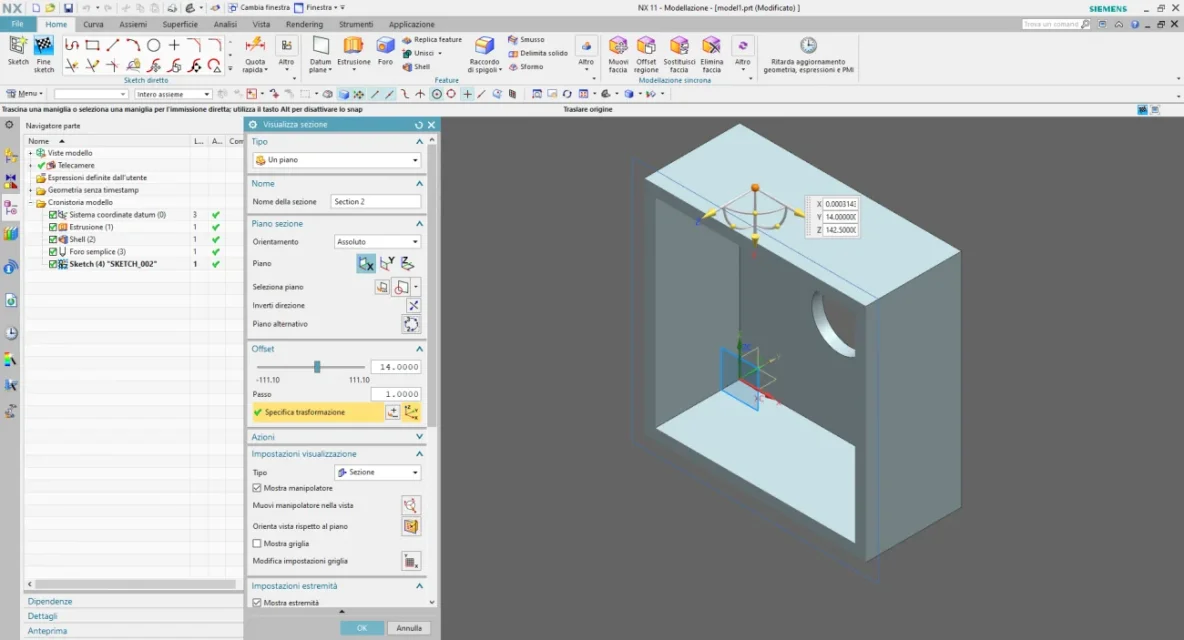
Task: Toggle checkbox for Sistema coordinate datum (0)
Action: coord(53,215)
